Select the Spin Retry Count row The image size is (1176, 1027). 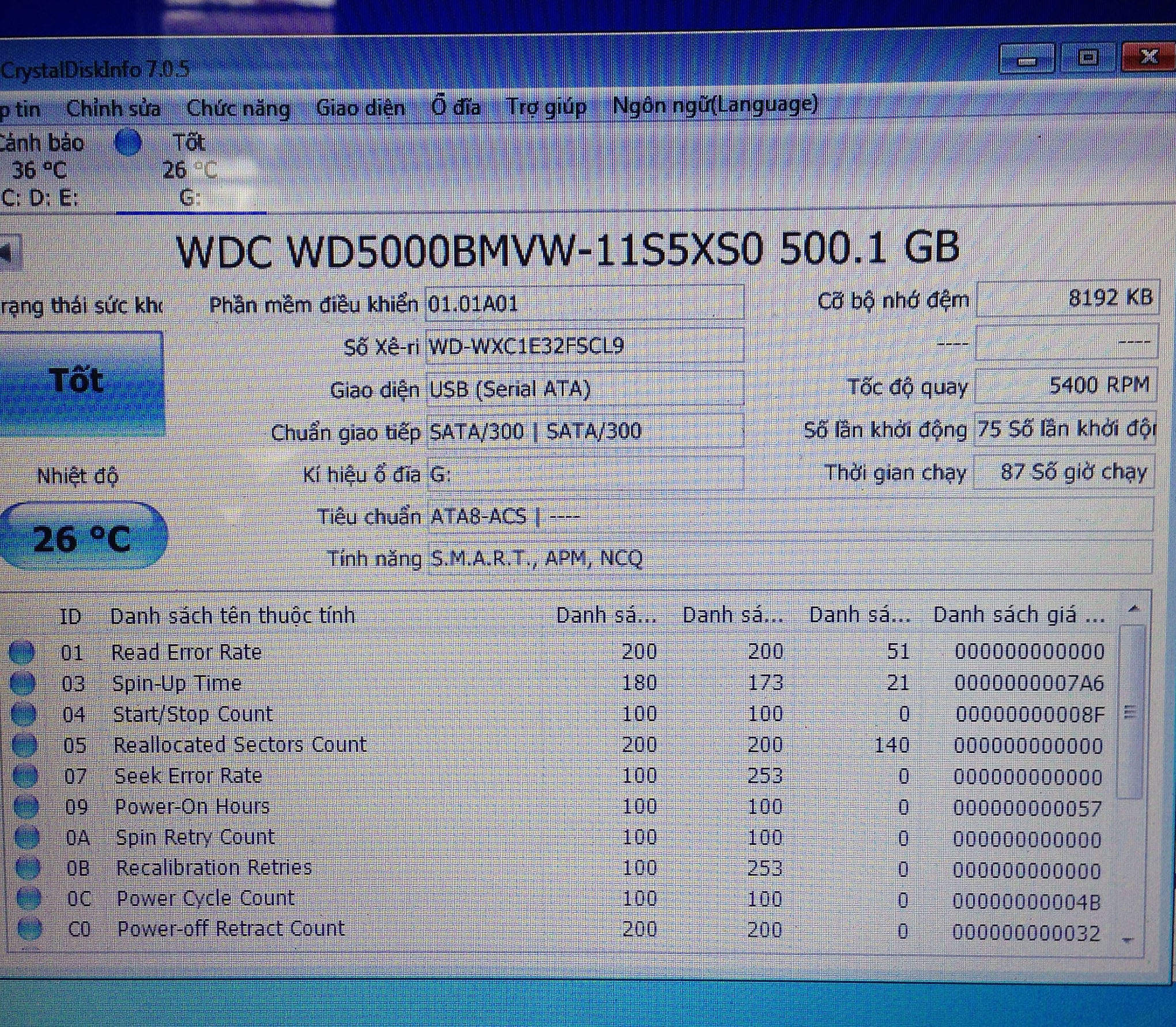click(x=195, y=837)
